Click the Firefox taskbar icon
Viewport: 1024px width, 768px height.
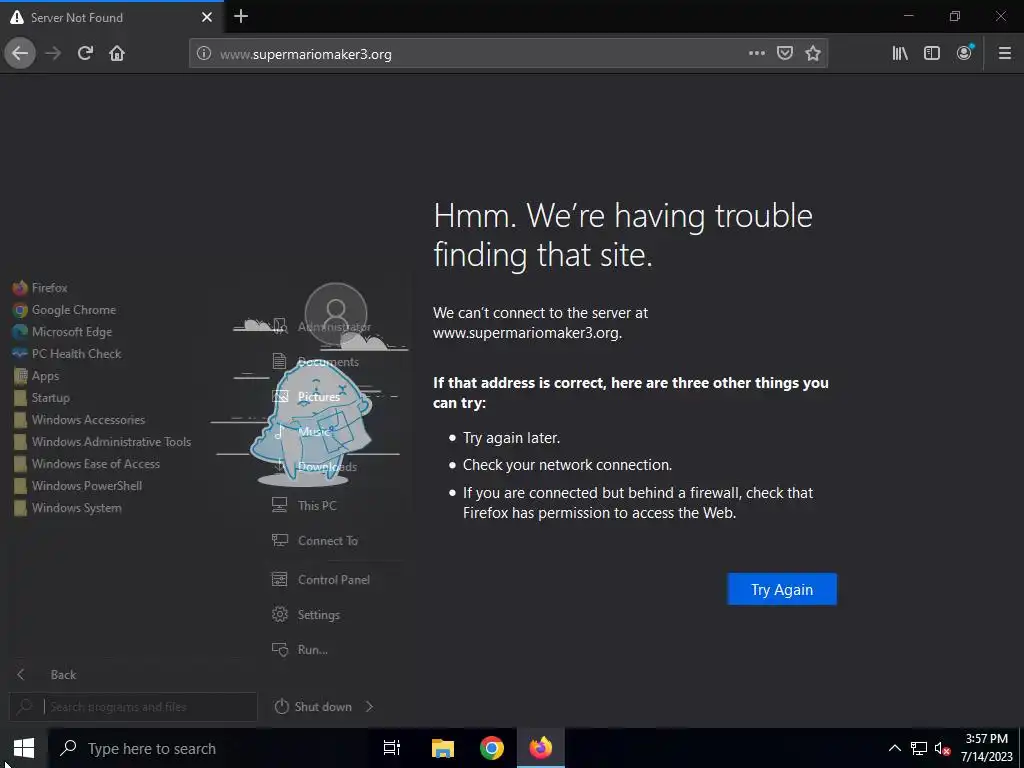(x=541, y=748)
